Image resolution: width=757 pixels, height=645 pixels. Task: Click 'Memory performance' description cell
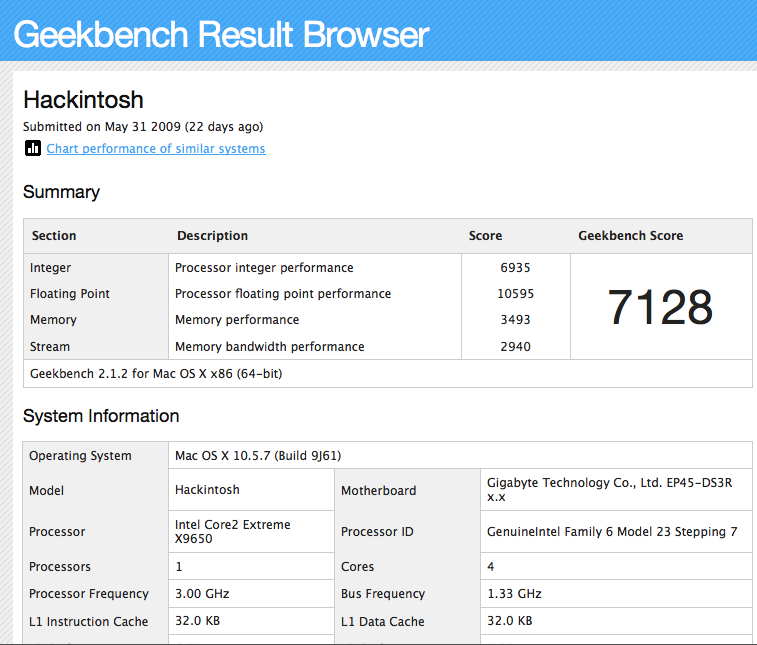tap(237, 320)
